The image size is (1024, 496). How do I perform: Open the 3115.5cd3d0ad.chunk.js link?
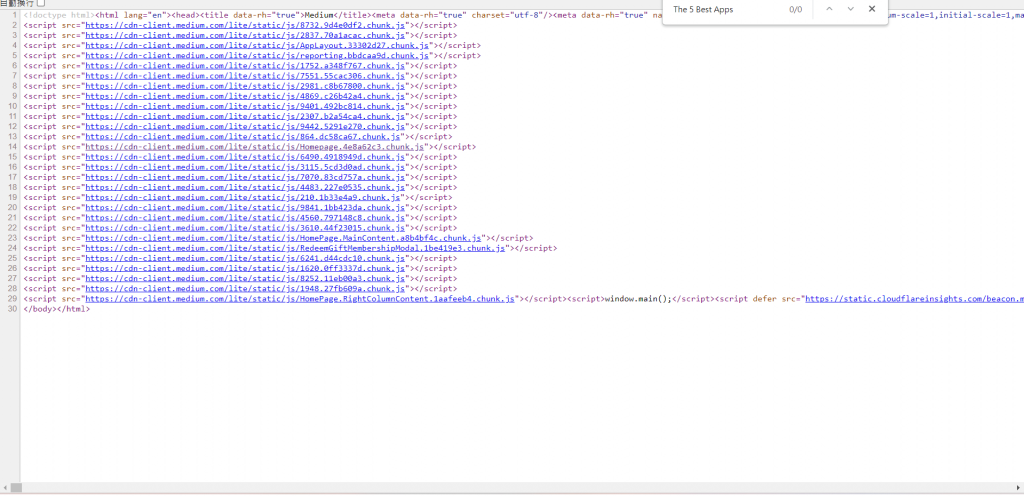[x=246, y=167]
